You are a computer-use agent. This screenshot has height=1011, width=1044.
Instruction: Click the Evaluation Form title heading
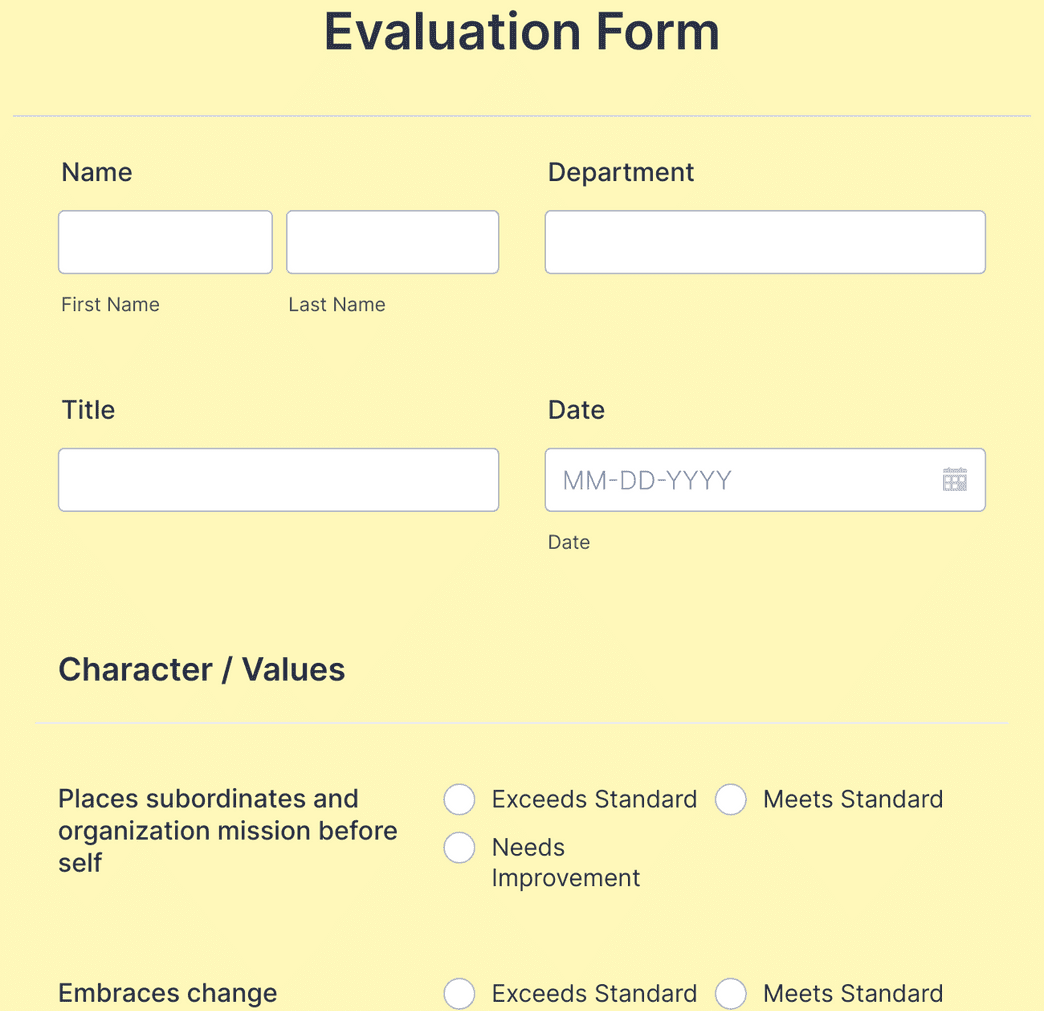tap(520, 32)
